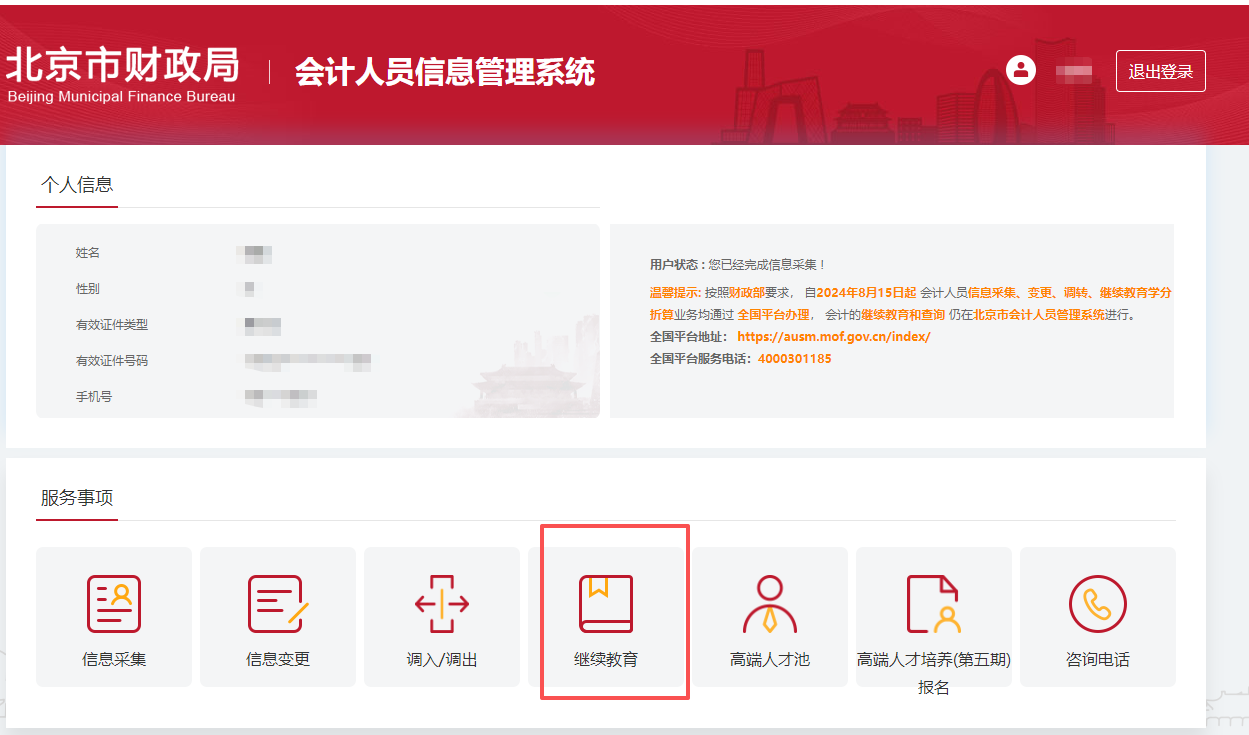Image resolution: width=1249 pixels, height=735 pixels.
Task: Select the 个人信息 section tab
Action: [77, 184]
